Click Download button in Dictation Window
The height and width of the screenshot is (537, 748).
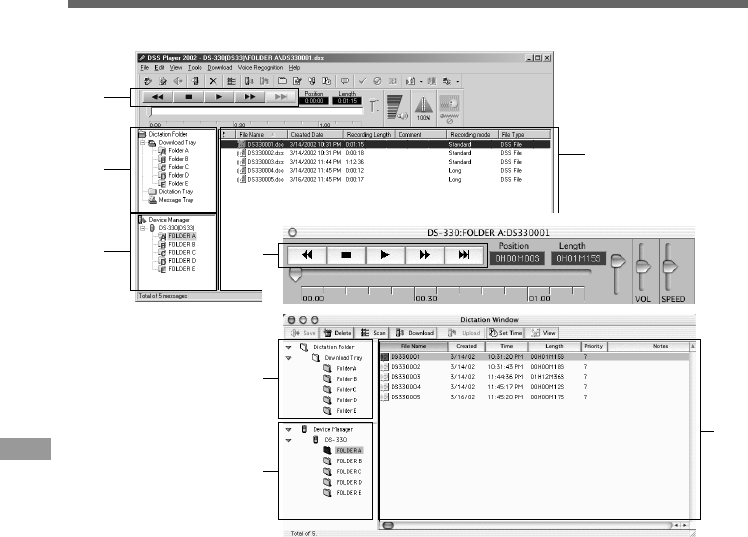(x=415, y=333)
